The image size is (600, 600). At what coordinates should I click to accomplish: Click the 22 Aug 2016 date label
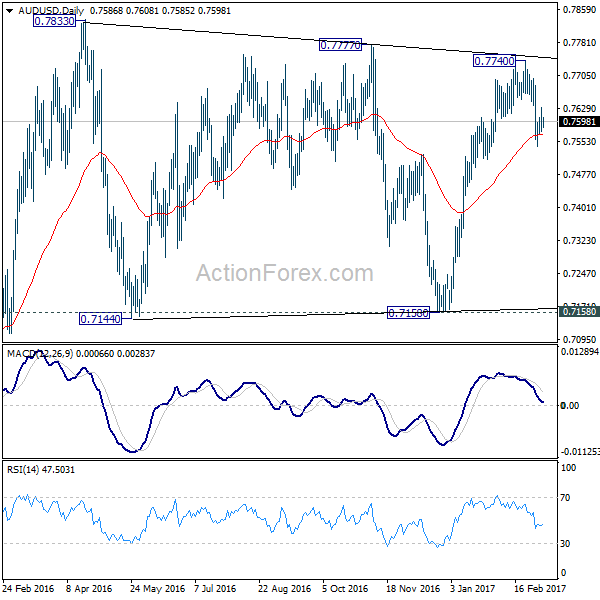284,588
